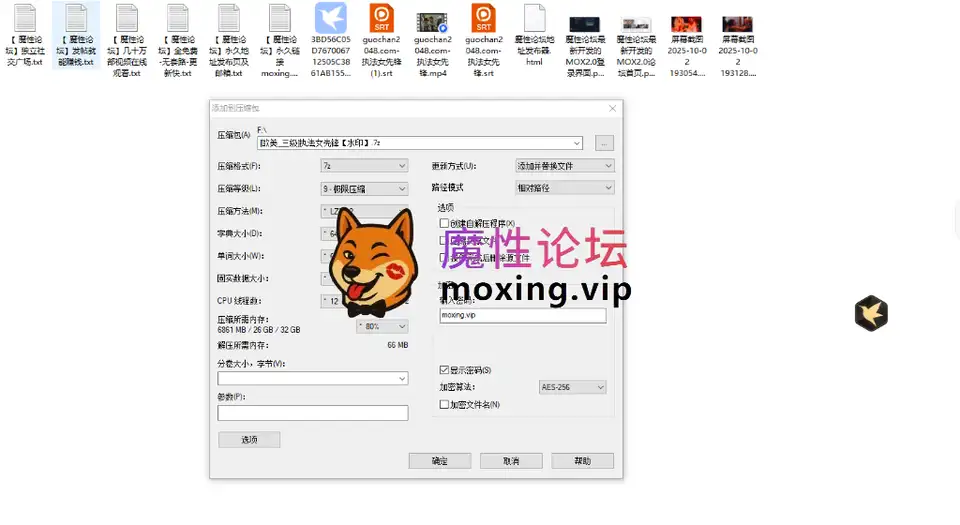The image size is (960, 525).
Task: Open the 80% memory usage dropdown
Action: (382, 327)
